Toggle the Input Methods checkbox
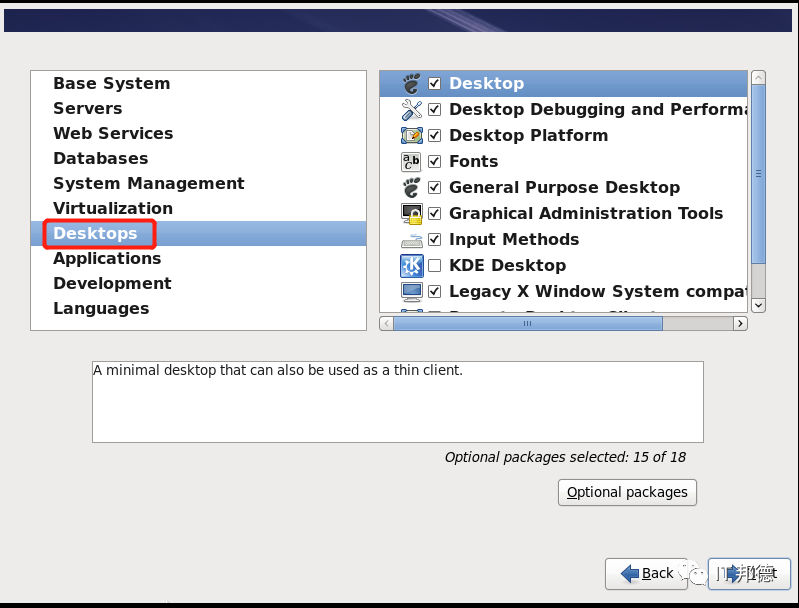The width and height of the screenshot is (799, 608). (435, 239)
